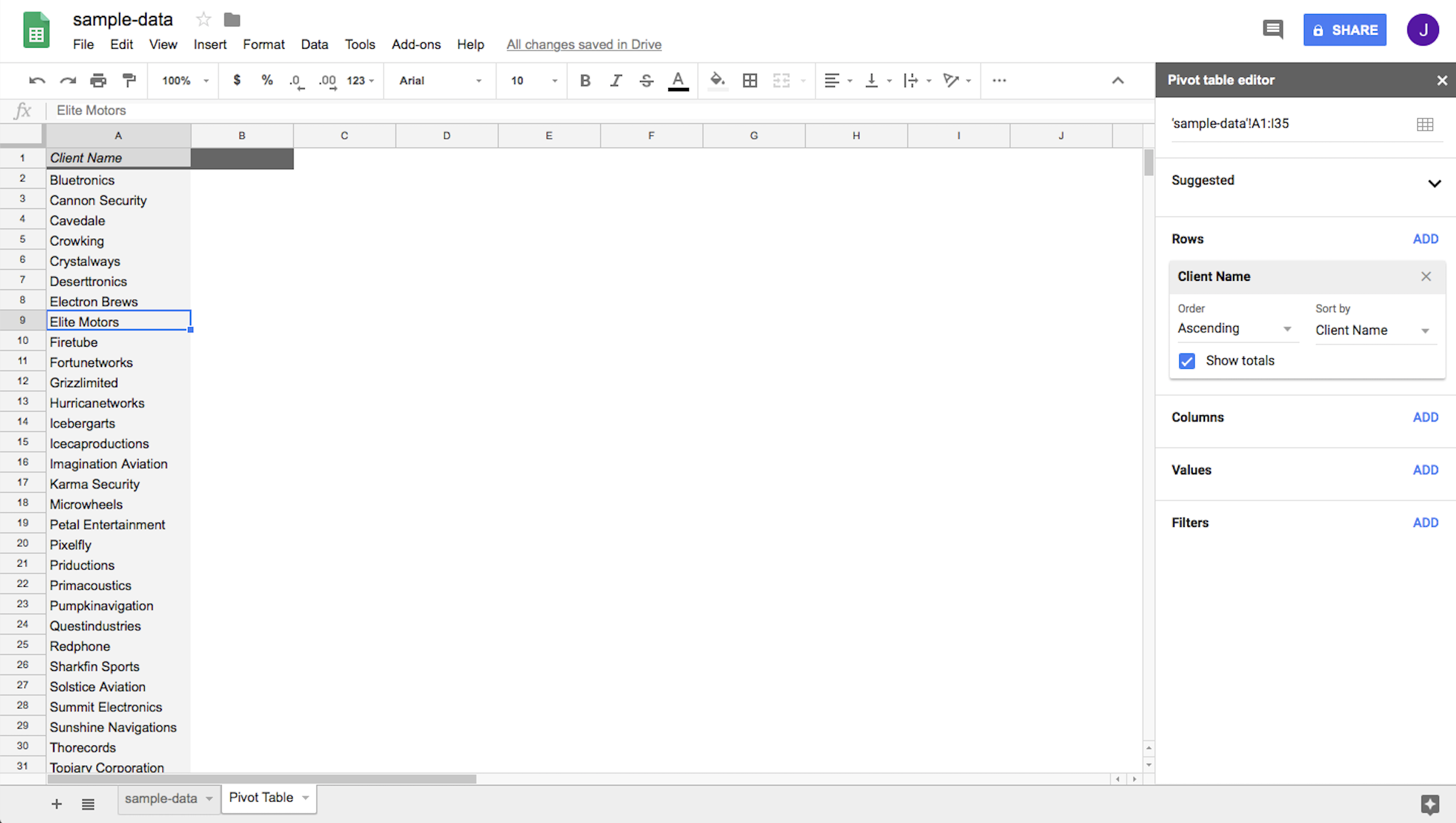Switch to the sample-data sheet tab
The height and width of the screenshot is (823, 1456).
coord(161,799)
